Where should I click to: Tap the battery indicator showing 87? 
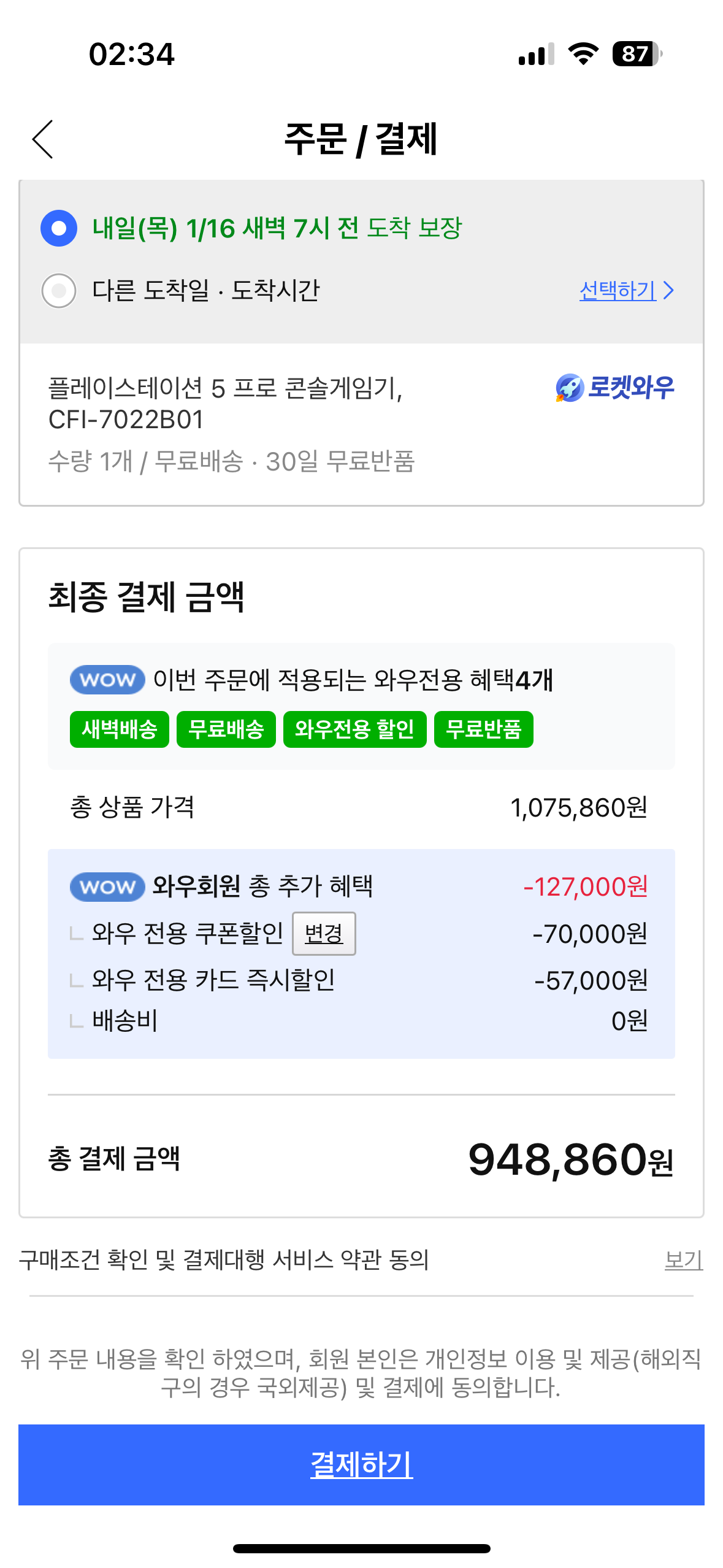pos(637,54)
